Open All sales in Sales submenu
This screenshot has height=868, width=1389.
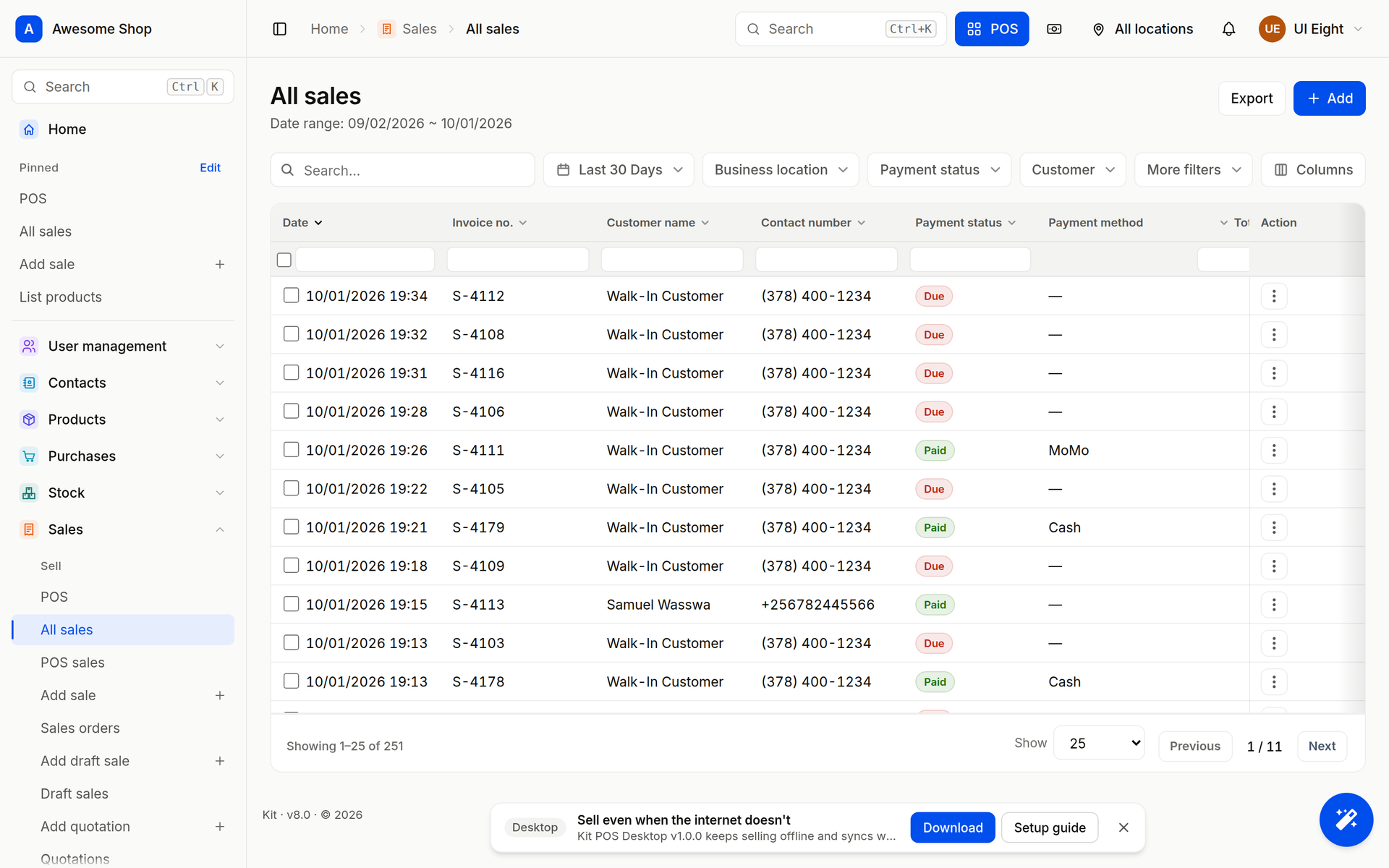click(x=123, y=630)
